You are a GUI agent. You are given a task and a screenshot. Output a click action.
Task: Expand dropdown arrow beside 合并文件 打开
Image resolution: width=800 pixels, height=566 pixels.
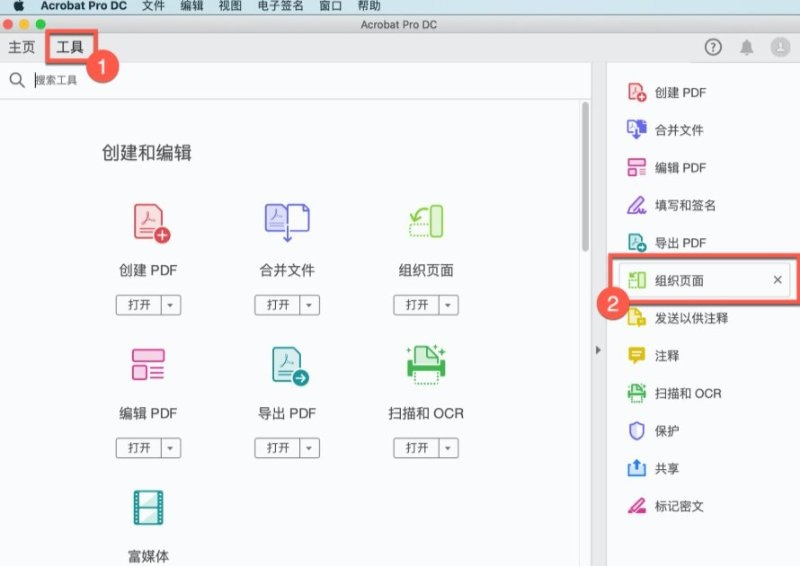tap(309, 305)
